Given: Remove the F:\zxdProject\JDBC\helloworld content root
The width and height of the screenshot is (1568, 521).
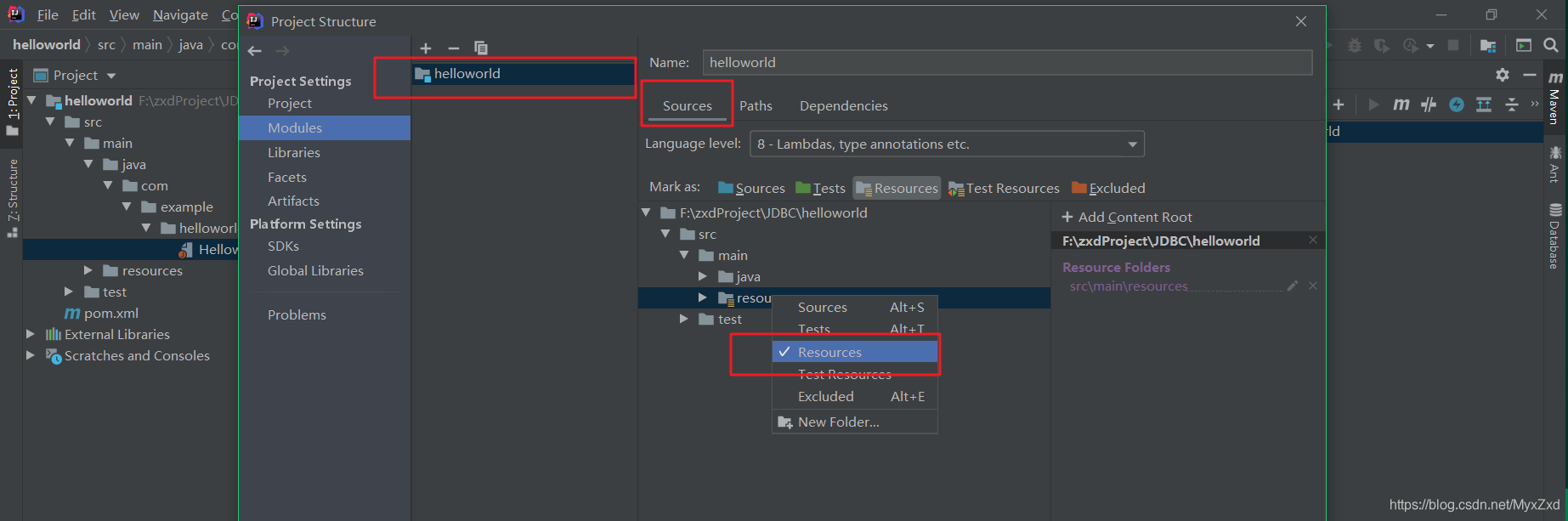Looking at the screenshot, I should point(1313,241).
